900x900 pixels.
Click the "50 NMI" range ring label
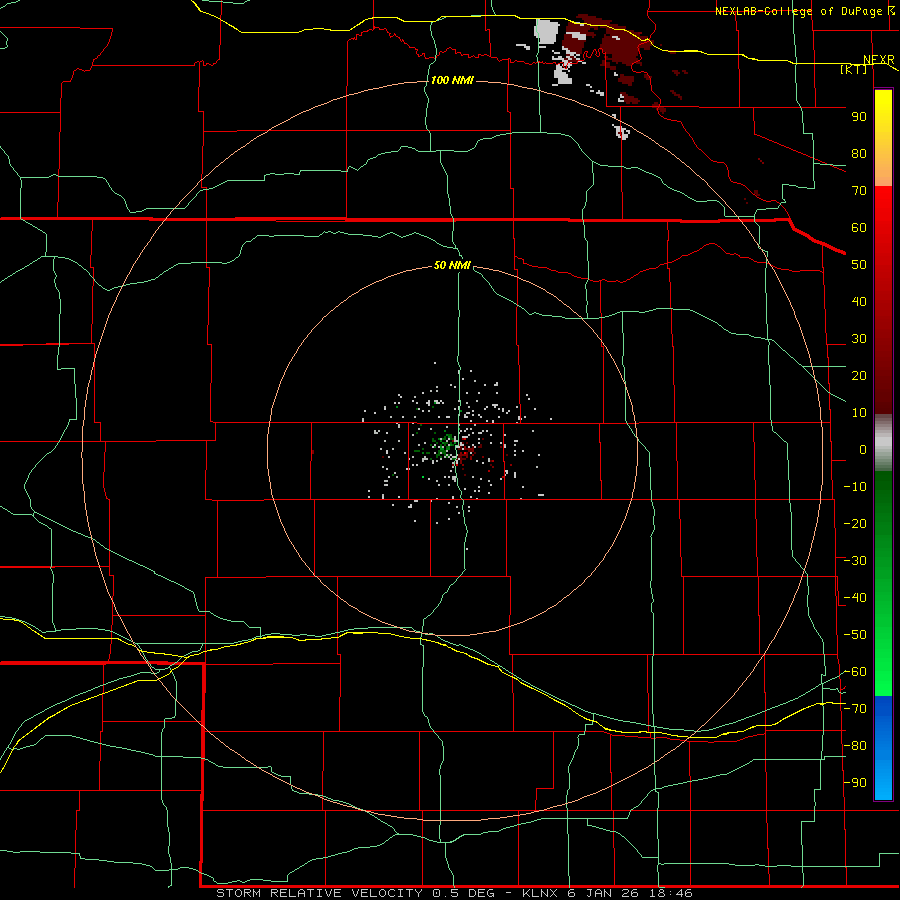point(452,265)
